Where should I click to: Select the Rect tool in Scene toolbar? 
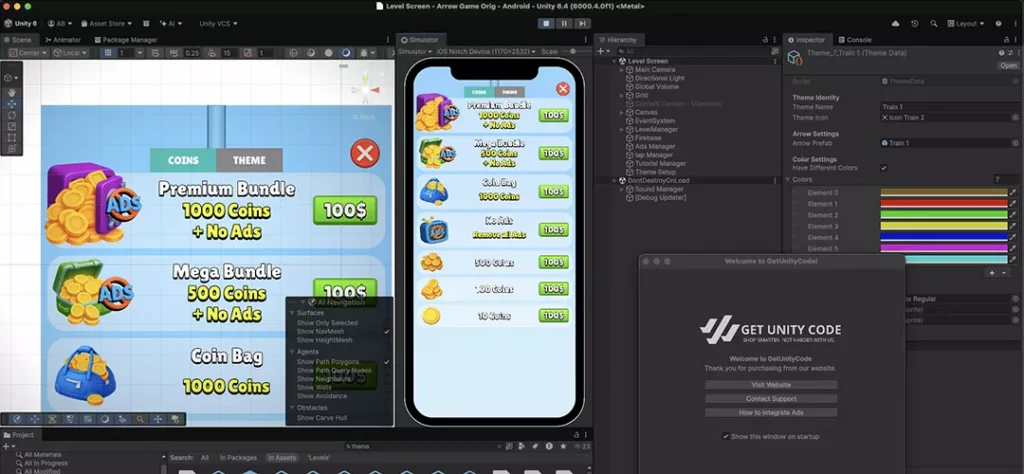[x=12, y=137]
